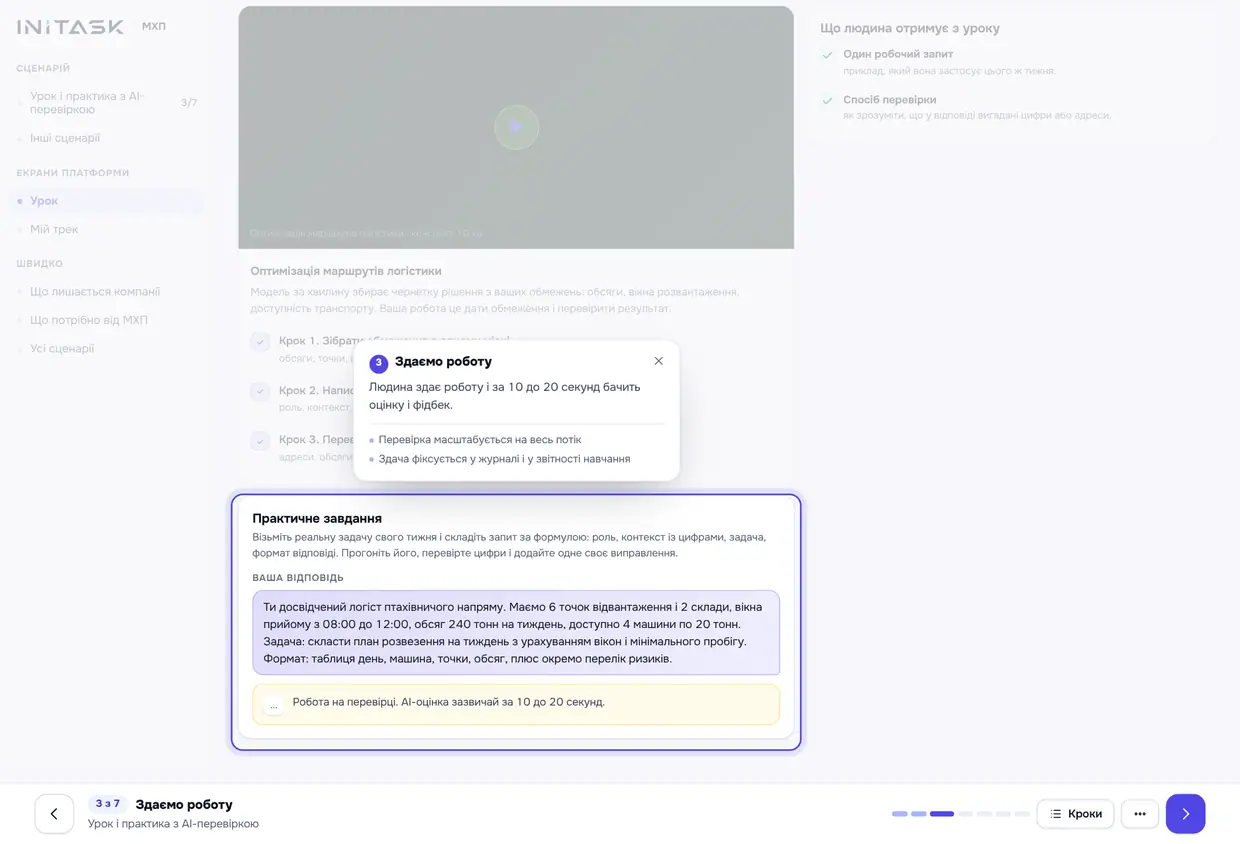Select "Урок і практика з AI-перевіркою" in sidebar
The height and width of the screenshot is (844, 1240).
pos(107,103)
